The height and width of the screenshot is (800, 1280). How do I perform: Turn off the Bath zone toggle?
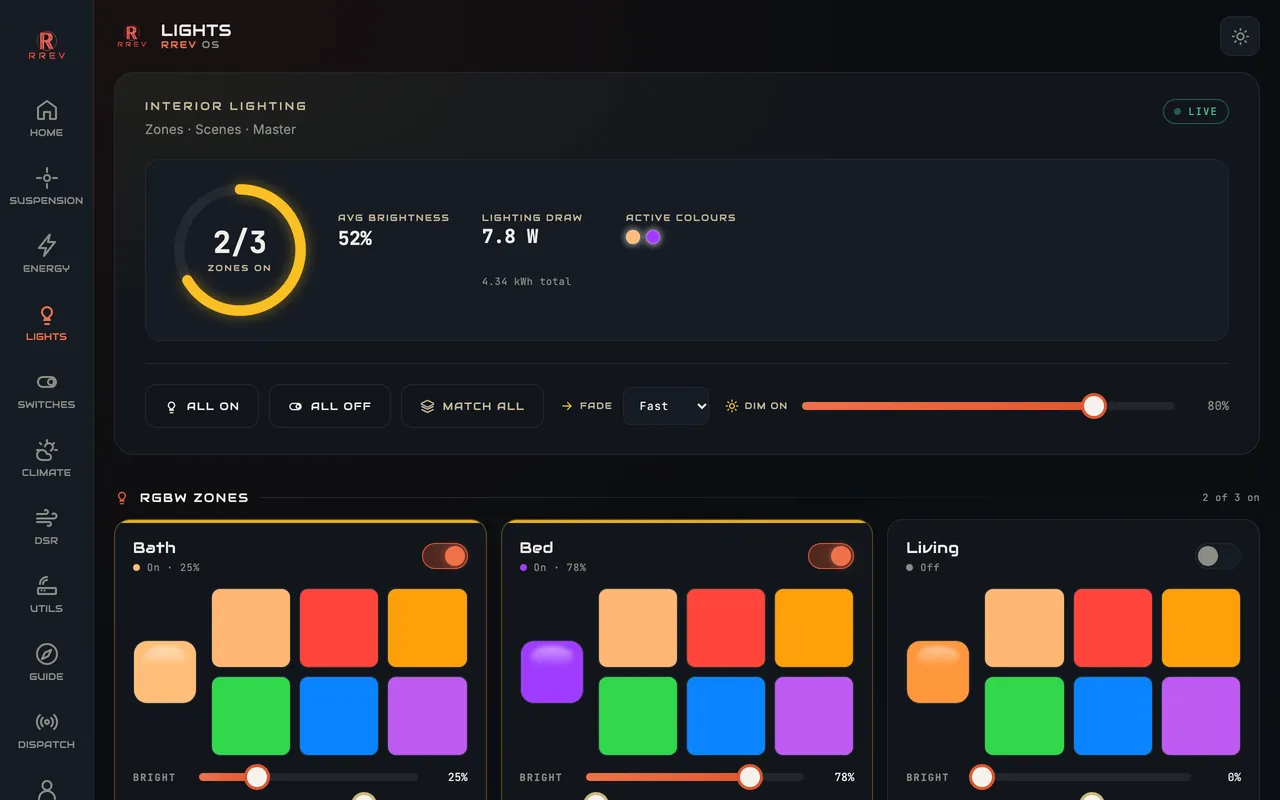click(445, 556)
